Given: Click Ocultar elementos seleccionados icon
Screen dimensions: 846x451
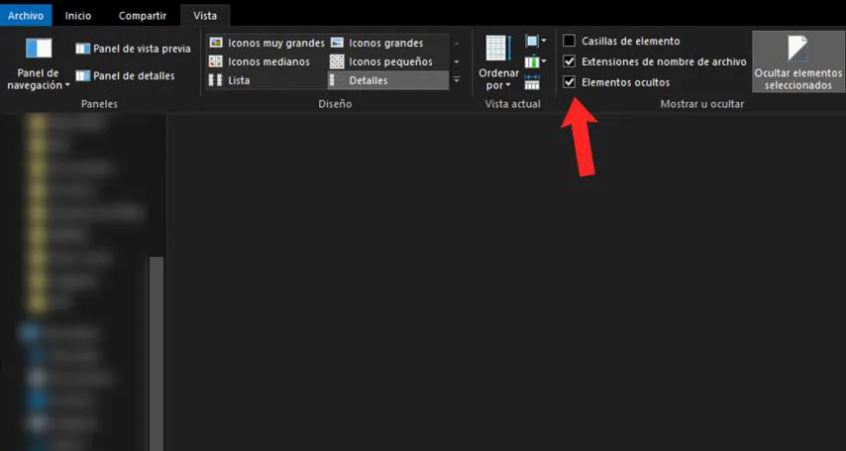Looking at the screenshot, I should (797, 49).
